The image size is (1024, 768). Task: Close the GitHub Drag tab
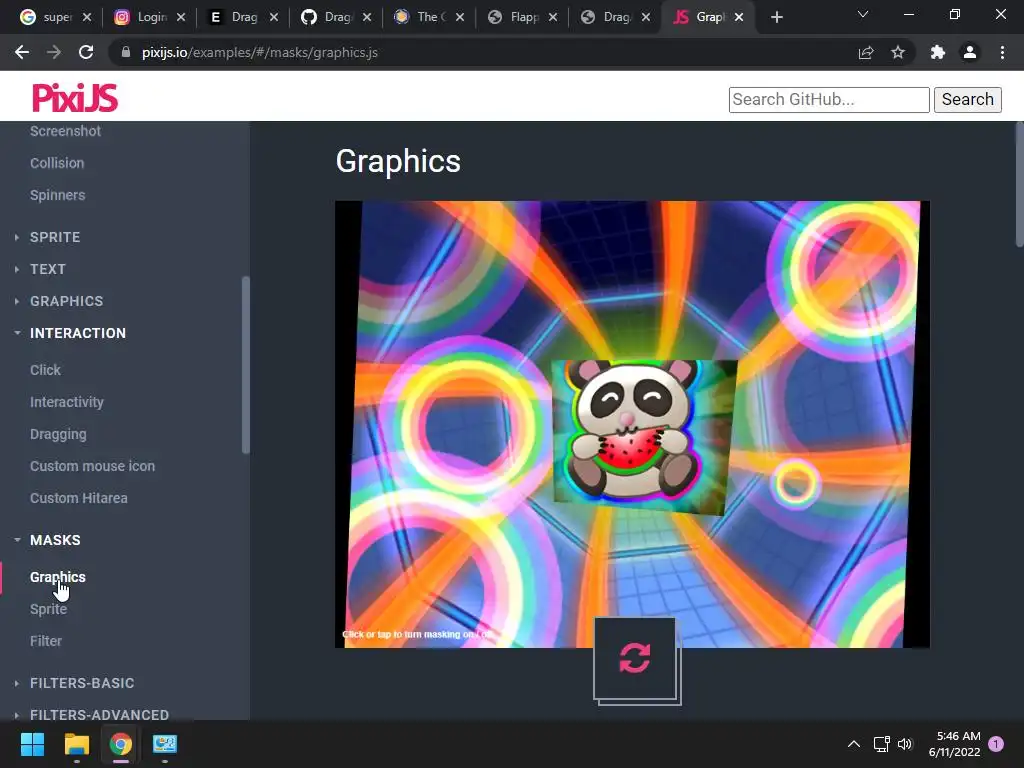tap(367, 18)
